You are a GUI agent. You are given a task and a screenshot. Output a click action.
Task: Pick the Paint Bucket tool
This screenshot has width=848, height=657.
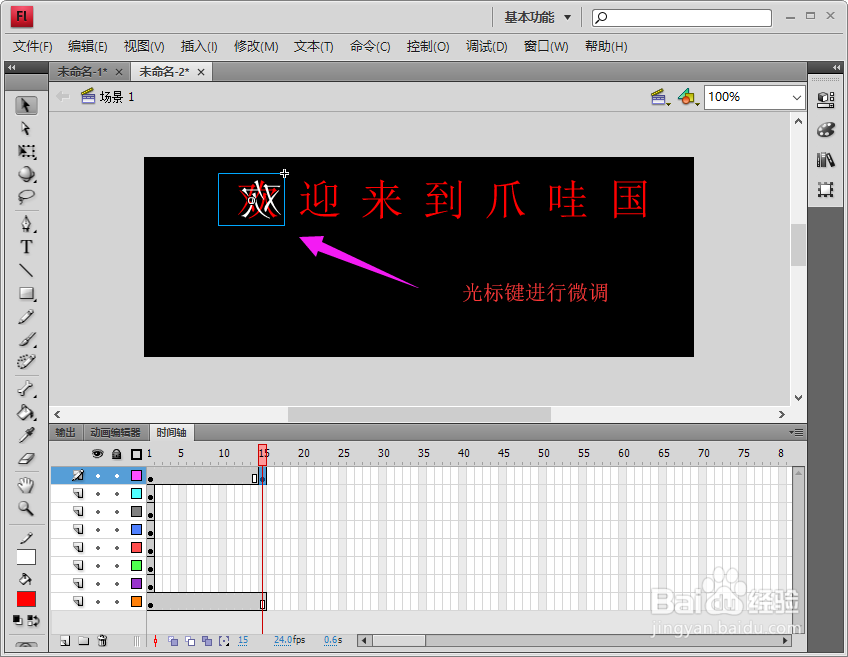tap(26, 412)
